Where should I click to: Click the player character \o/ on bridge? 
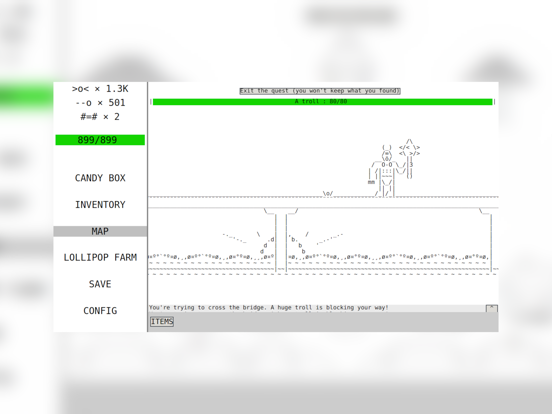coord(328,194)
